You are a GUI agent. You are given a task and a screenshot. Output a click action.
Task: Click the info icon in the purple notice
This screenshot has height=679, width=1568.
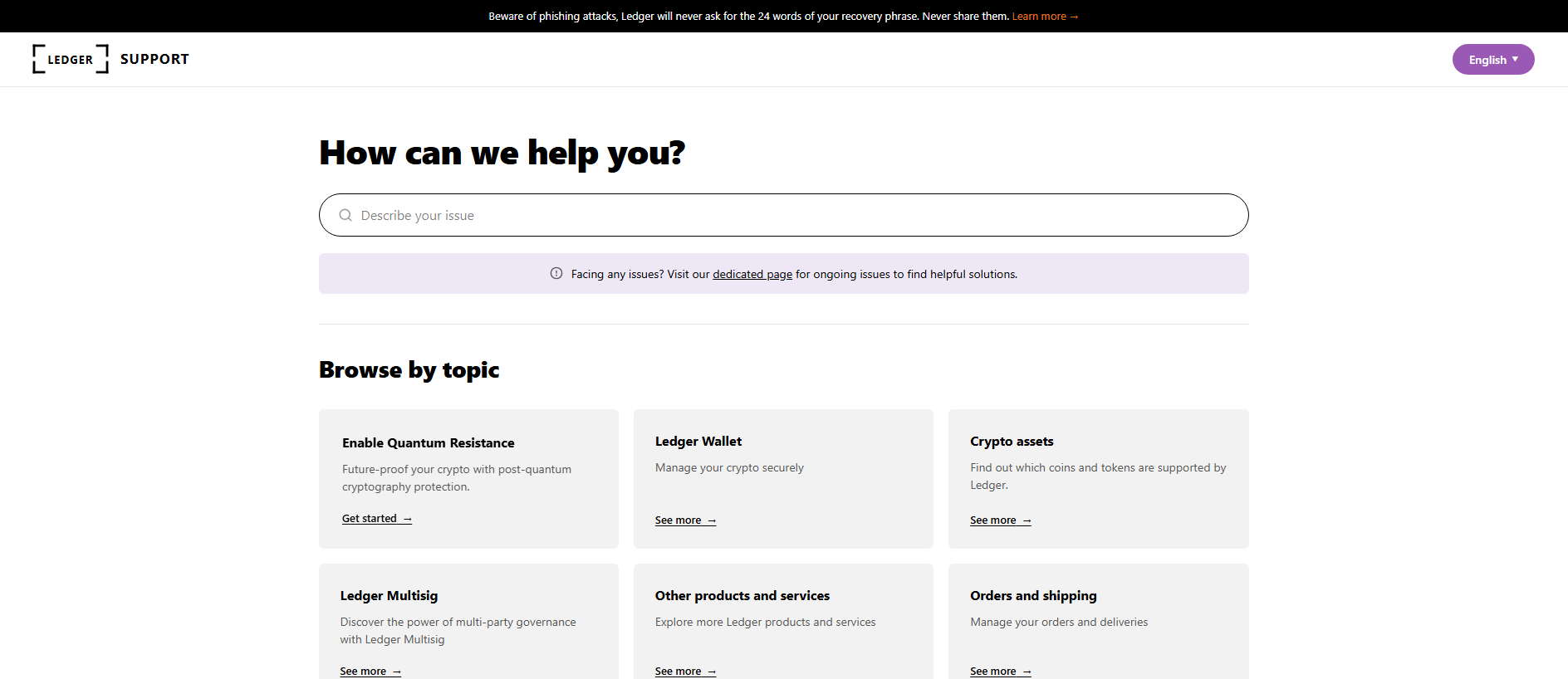click(x=556, y=273)
